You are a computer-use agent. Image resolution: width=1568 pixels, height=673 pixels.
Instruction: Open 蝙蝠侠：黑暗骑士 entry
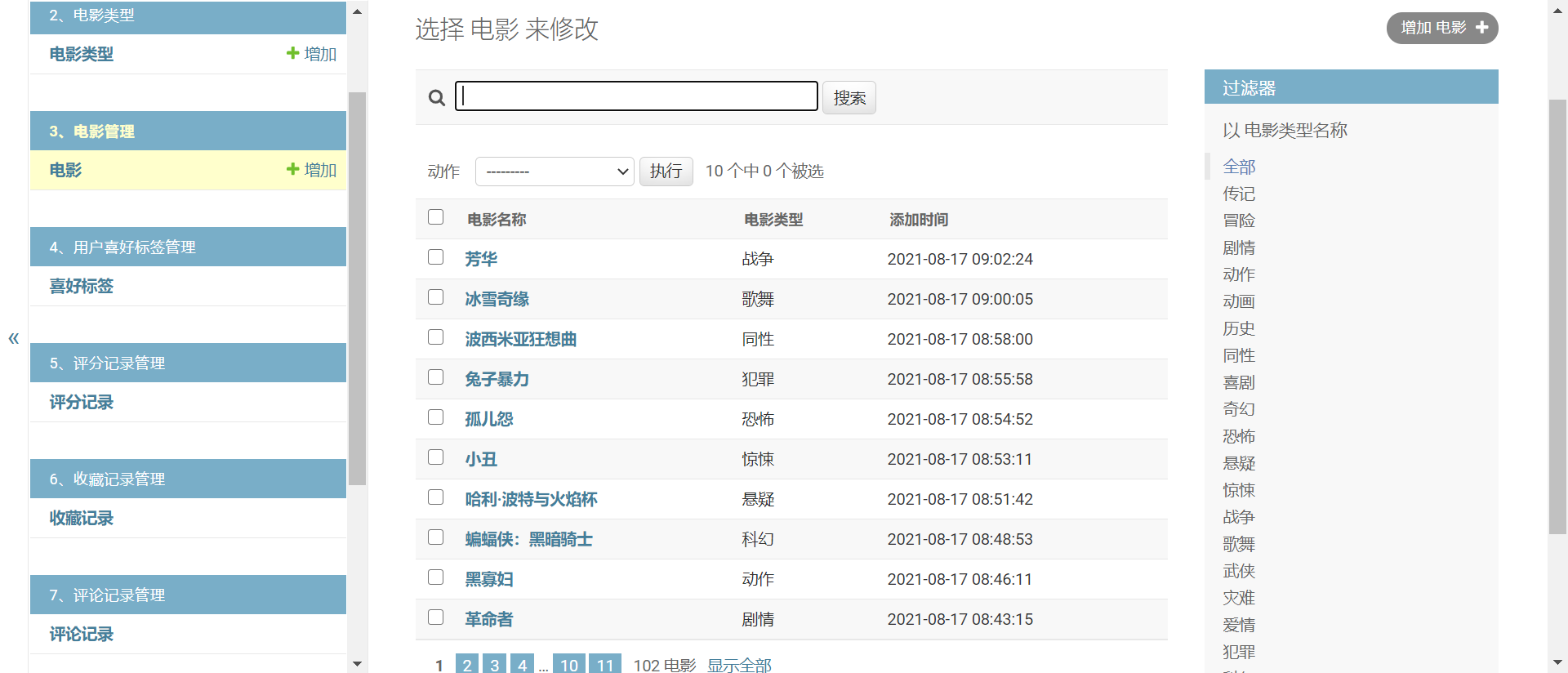(528, 539)
